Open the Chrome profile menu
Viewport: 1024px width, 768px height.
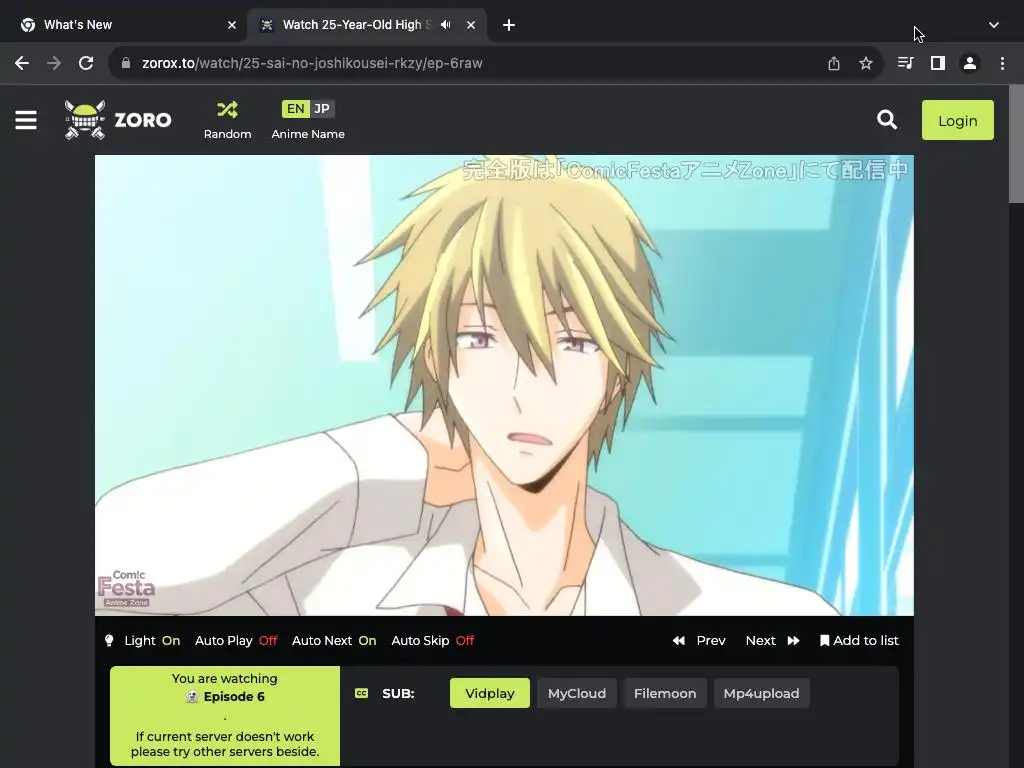tap(969, 63)
